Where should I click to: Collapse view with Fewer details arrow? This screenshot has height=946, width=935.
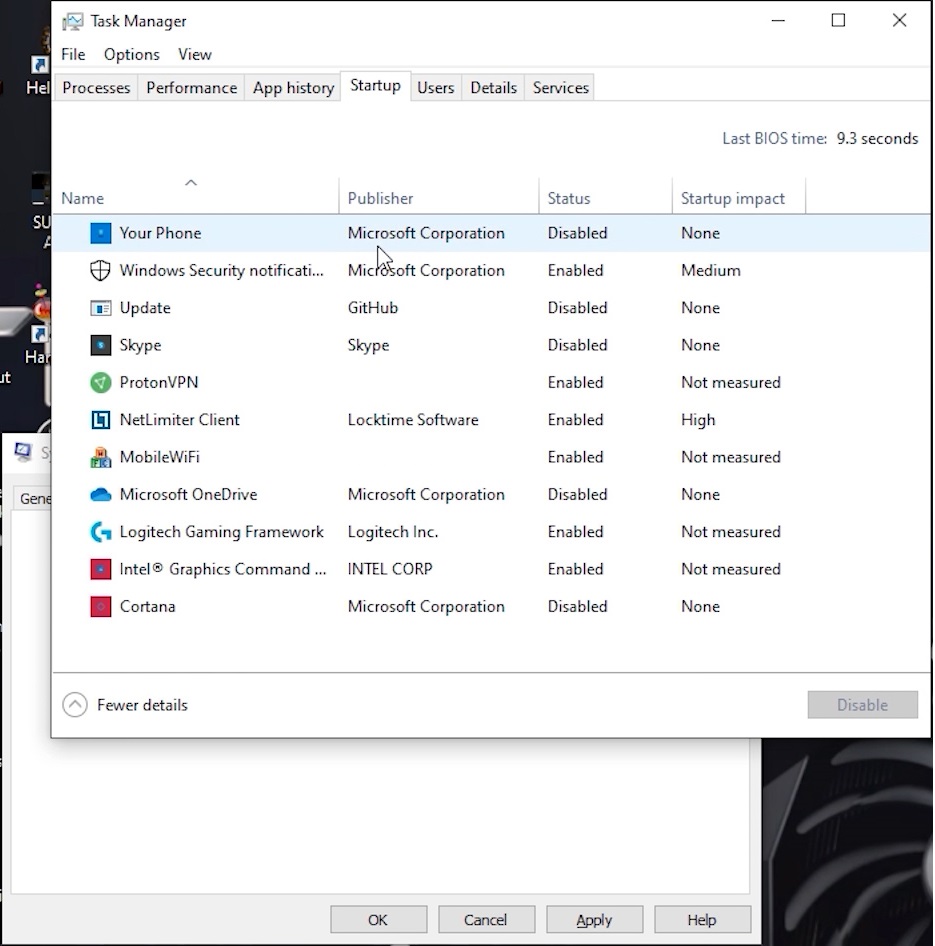[x=75, y=705]
